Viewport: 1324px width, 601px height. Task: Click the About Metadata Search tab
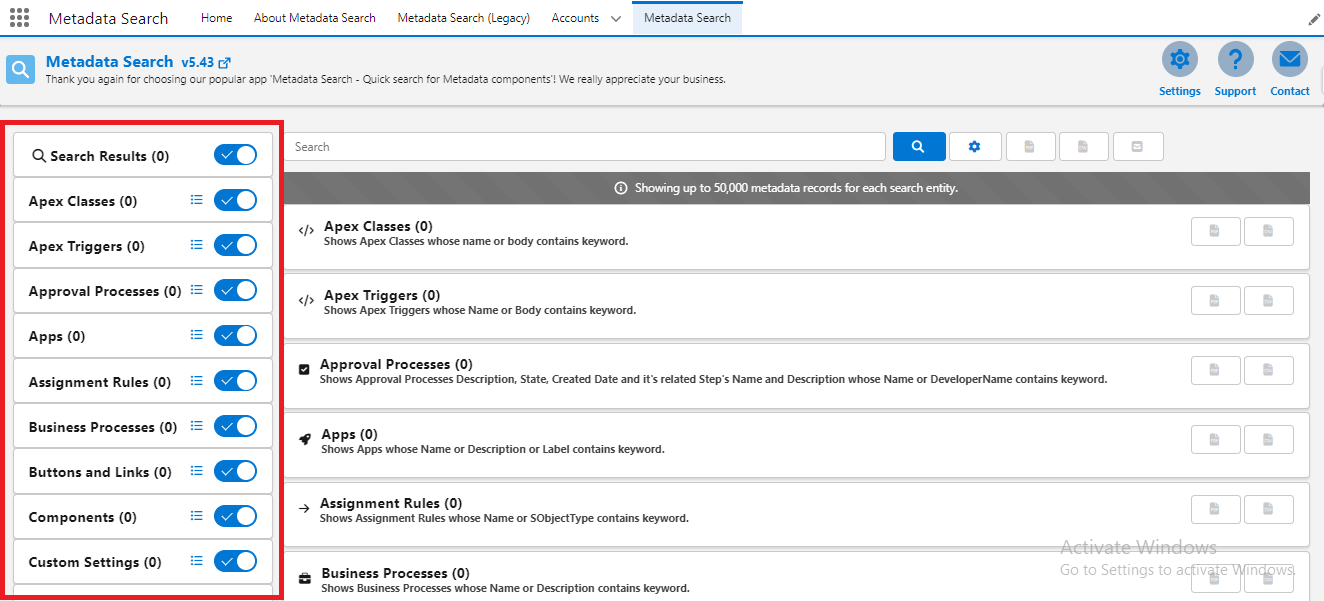[314, 18]
